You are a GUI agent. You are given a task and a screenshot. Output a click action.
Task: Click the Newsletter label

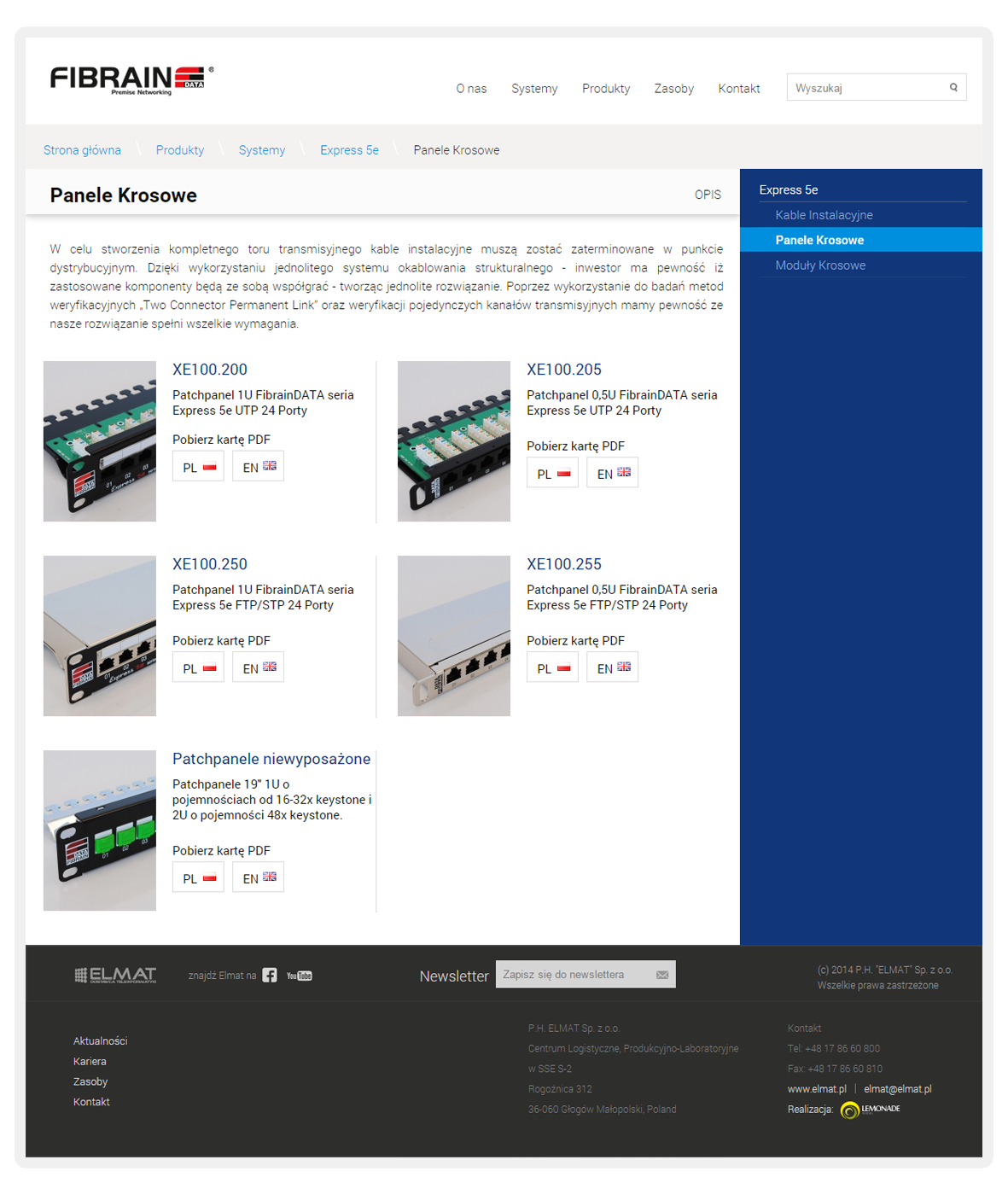[454, 976]
